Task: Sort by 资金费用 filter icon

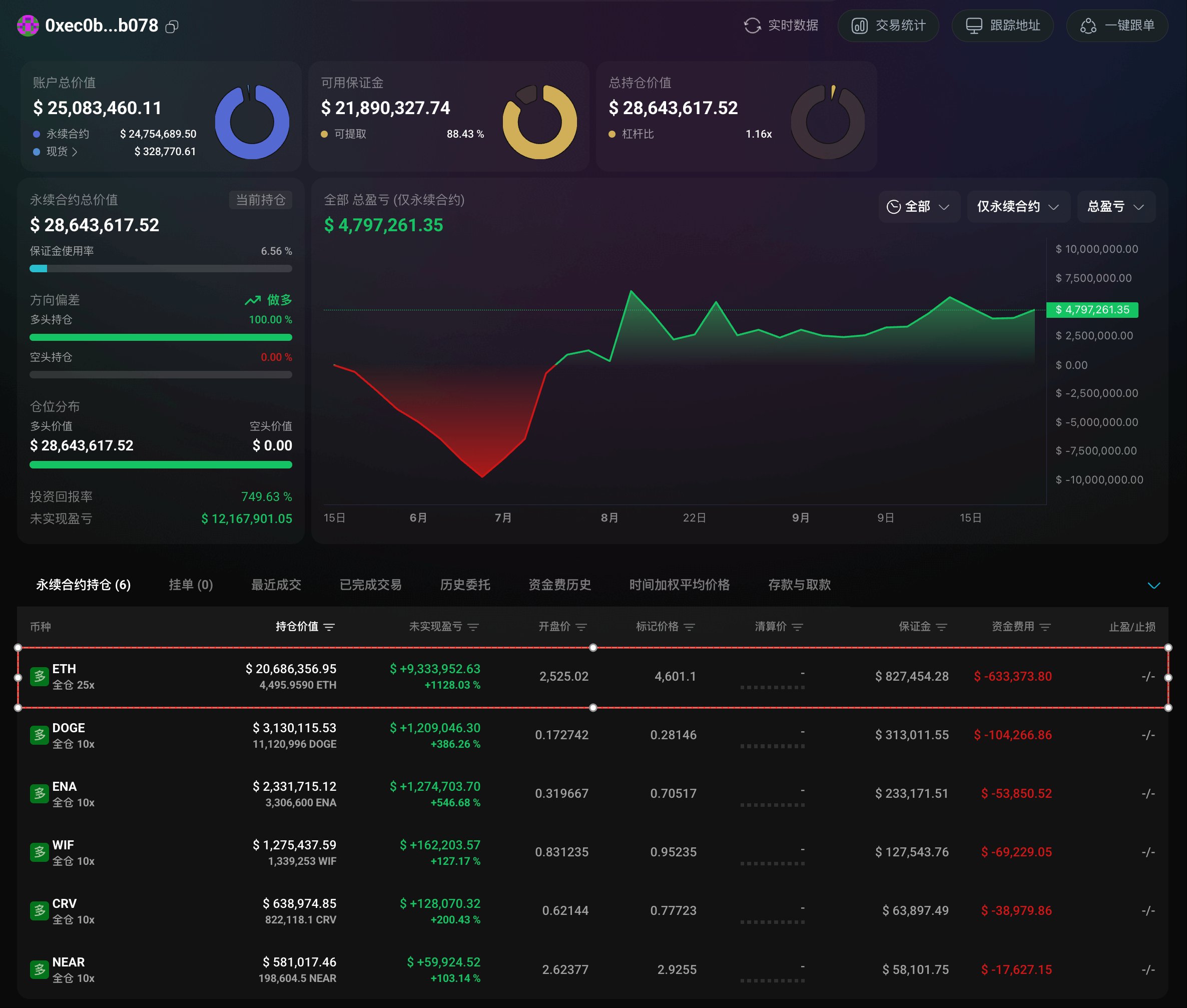Action: point(1045,627)
